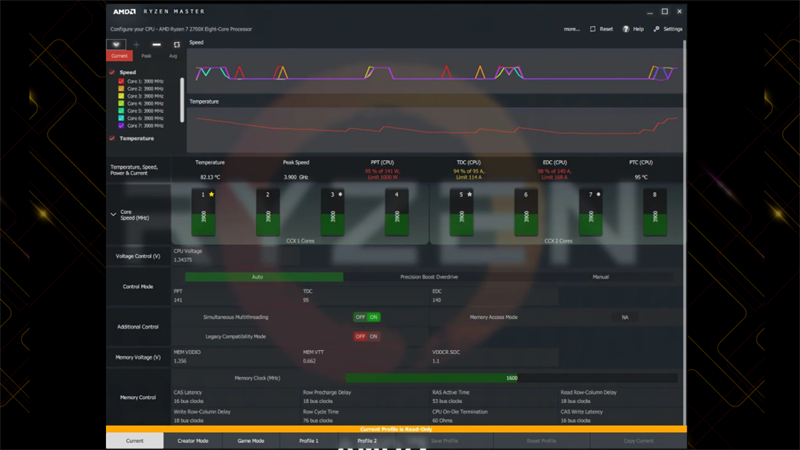
Task: Click the MEM VDDIO 1.356 value
Action: 180,361
